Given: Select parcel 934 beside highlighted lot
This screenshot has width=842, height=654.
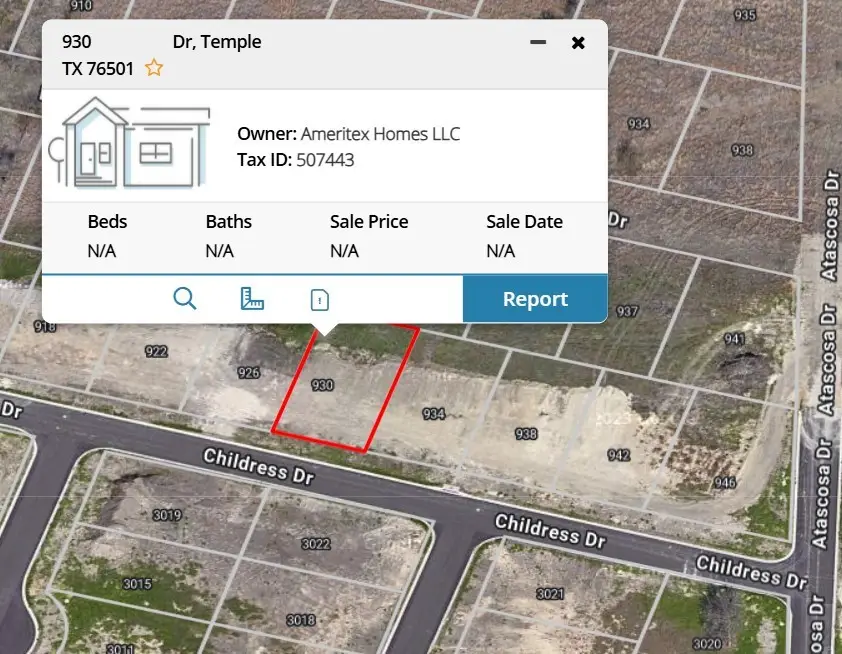Looking at the screenshot, I should 433,413.
